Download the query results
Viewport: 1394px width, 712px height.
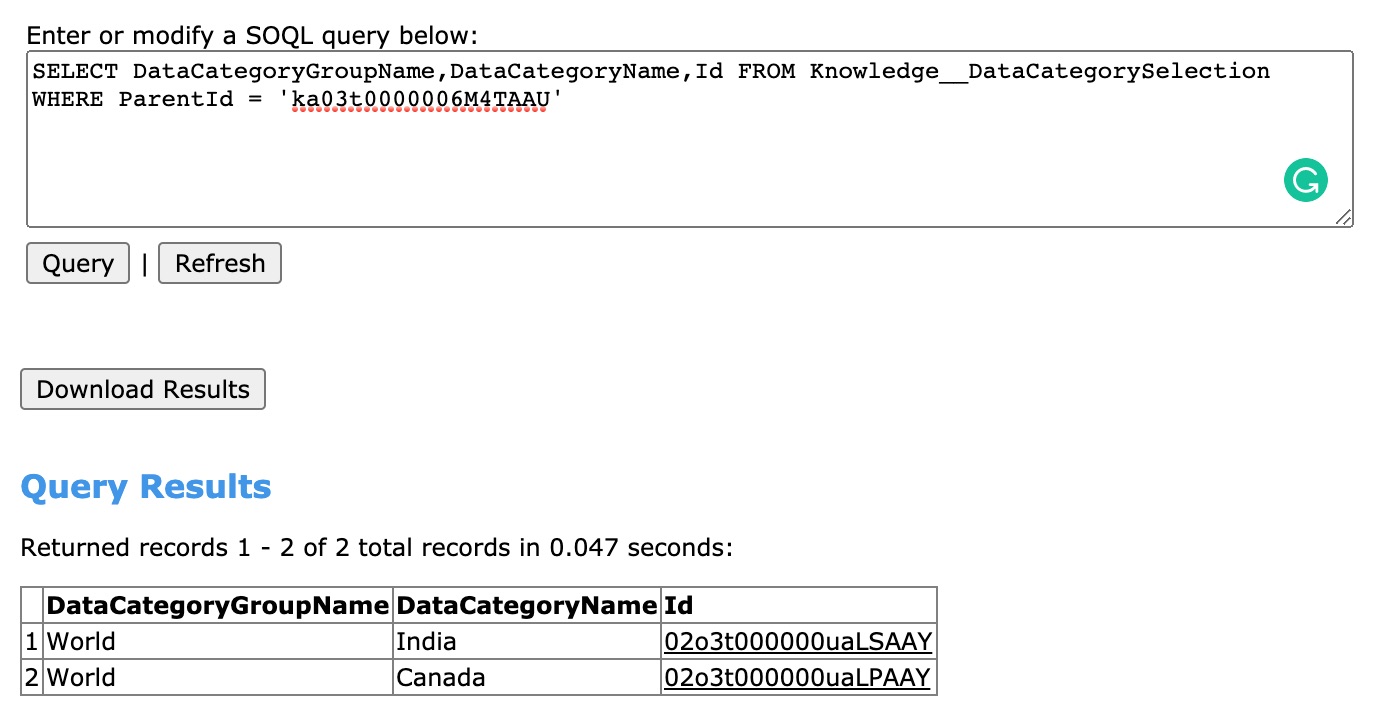[x=142, y=389]
